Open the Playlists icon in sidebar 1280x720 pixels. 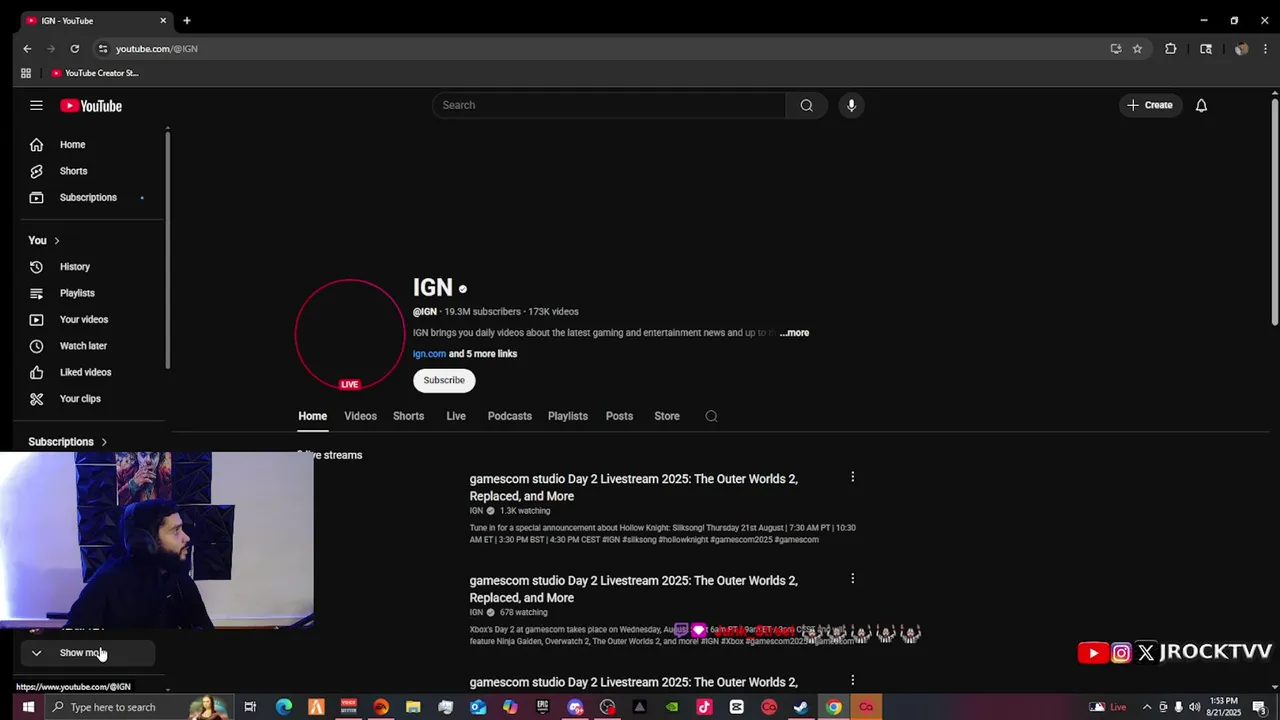coord(36,293)
